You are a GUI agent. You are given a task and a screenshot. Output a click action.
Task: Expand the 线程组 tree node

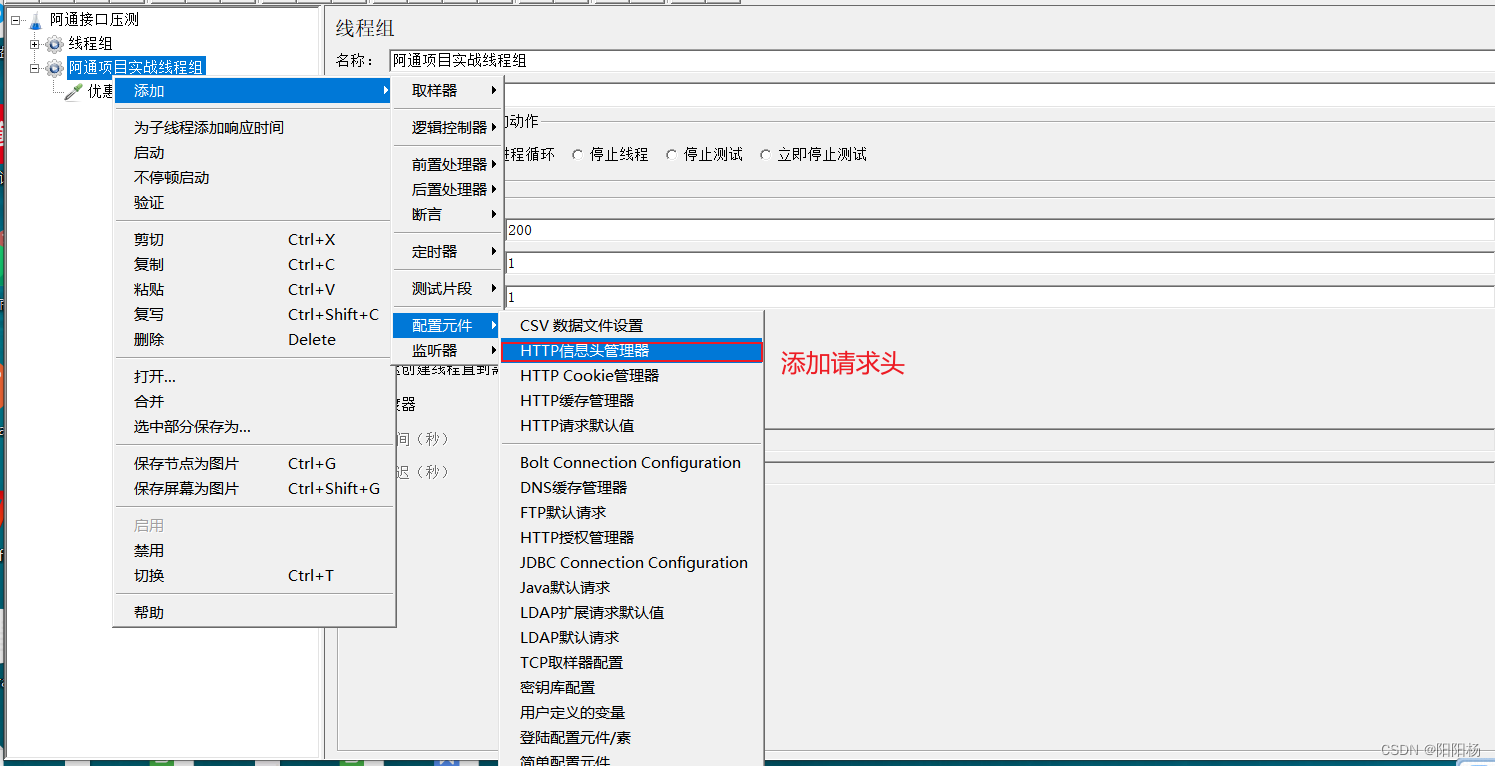tap(34, 44)
